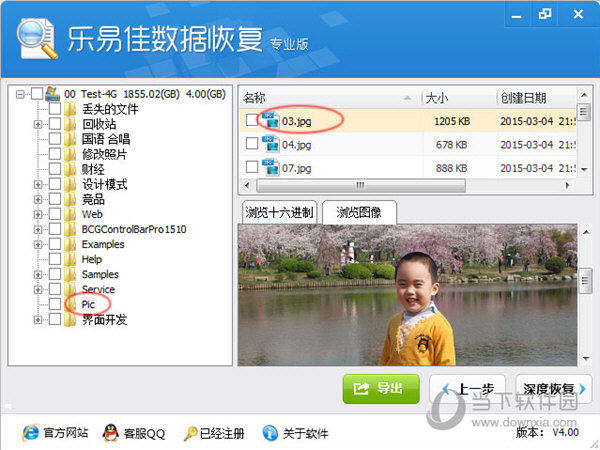The height and width of the screenshot is (450, 600).
Task: Click the QQ penguin icon
Action: (111, 432)
